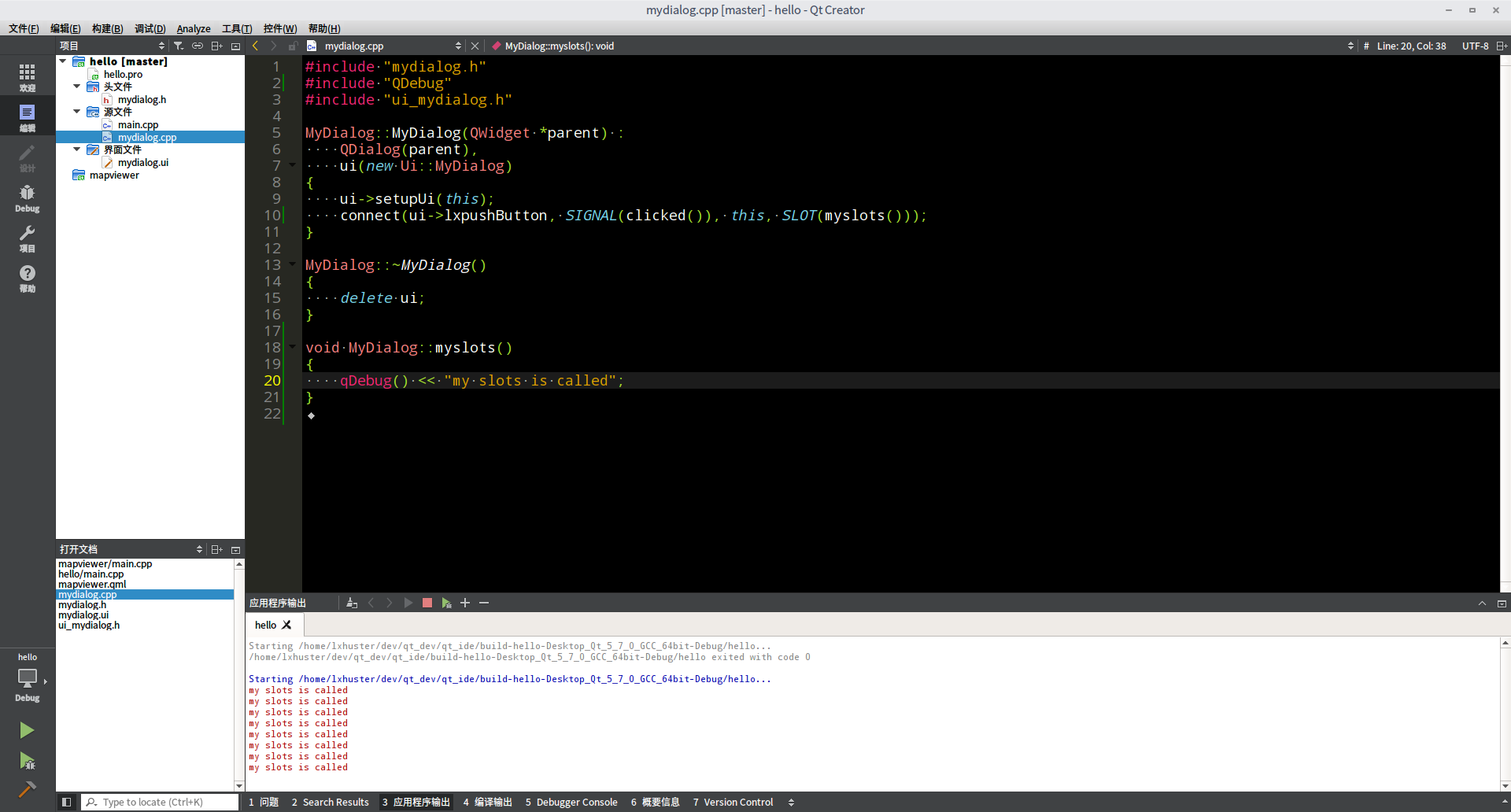The image size is (1511, 812).
Task: Open the Search Results pane button
Action: [x=330, y=802]
